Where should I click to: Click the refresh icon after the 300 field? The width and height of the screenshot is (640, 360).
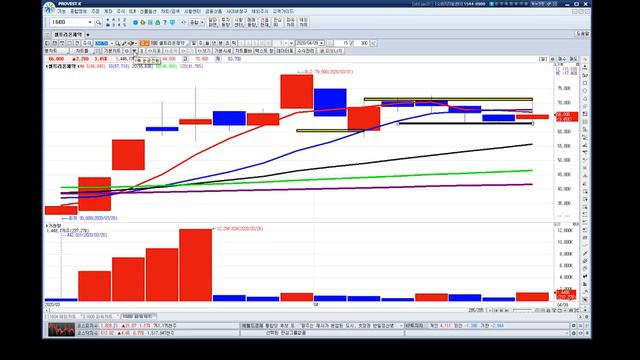[373, 43]
